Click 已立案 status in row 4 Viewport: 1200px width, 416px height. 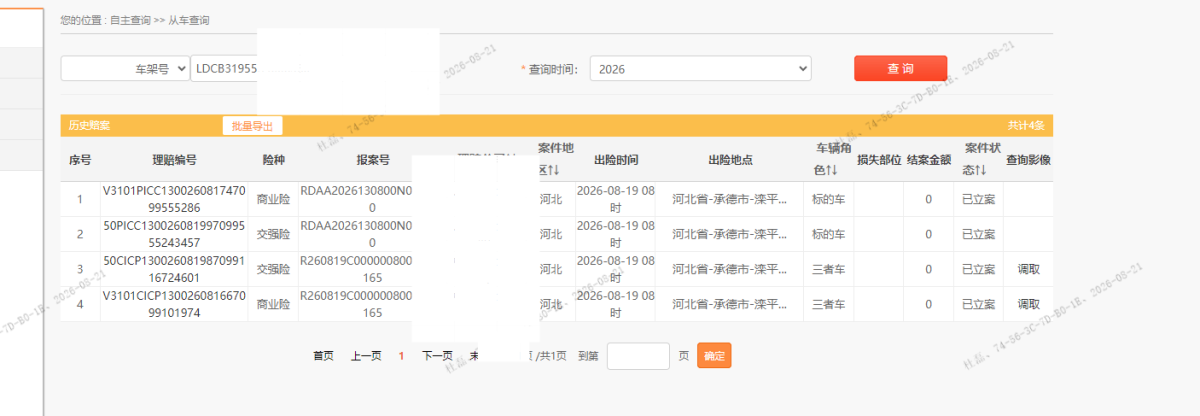tap(978, 304)
